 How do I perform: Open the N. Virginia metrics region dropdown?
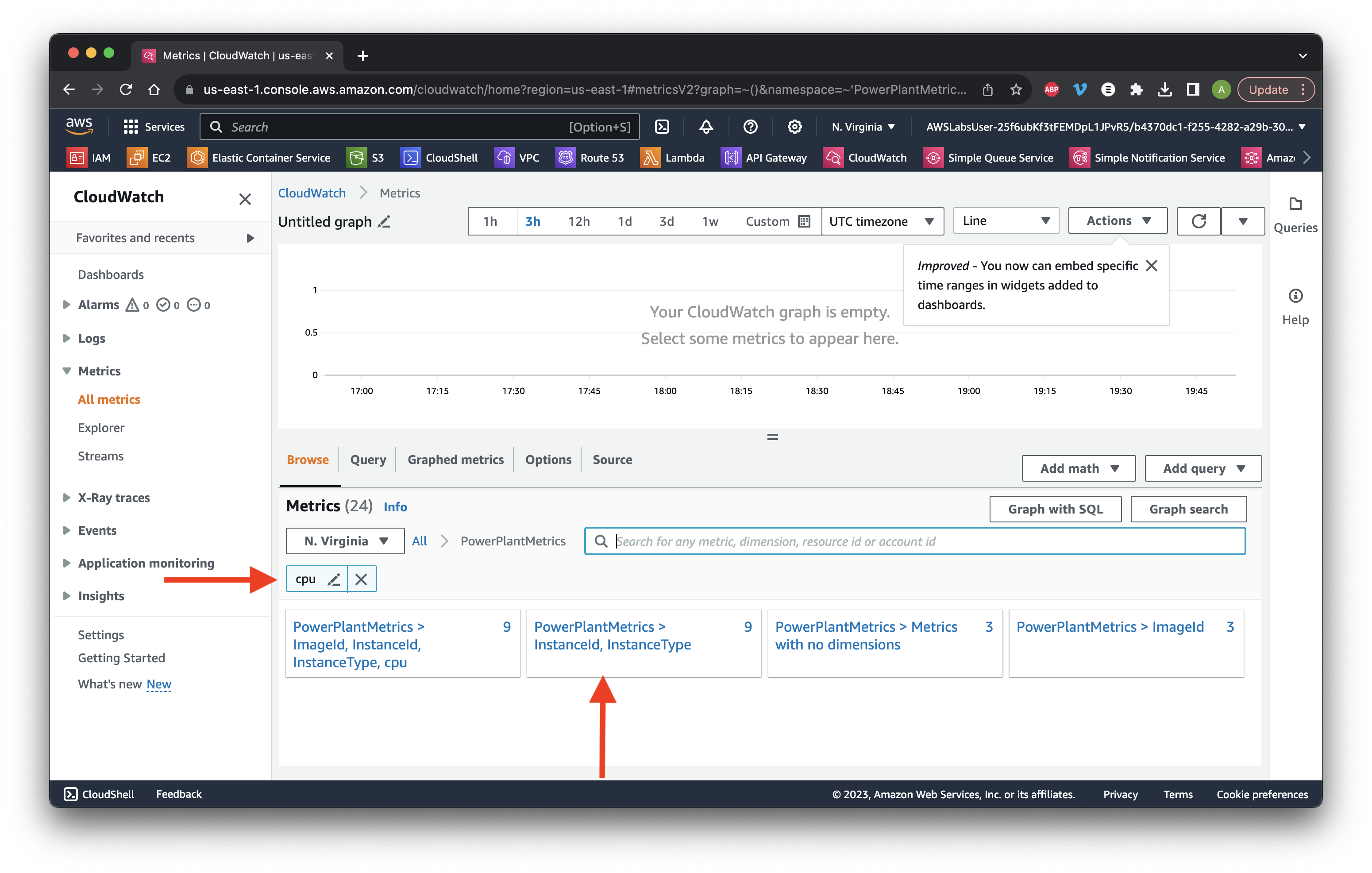(345, 541)
